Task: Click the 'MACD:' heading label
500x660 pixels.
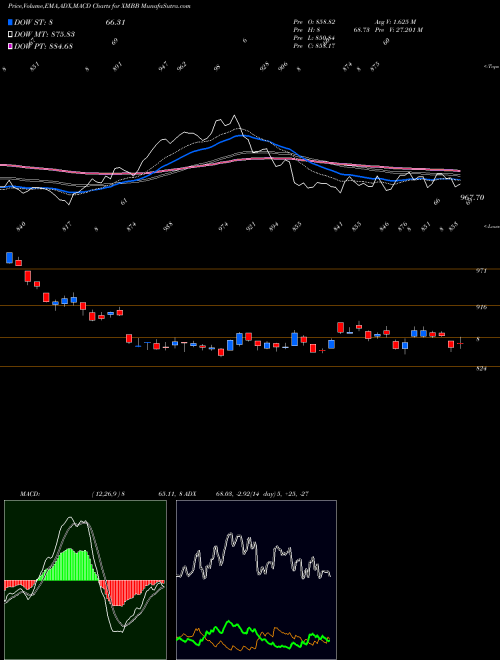Action: [30, 494]
